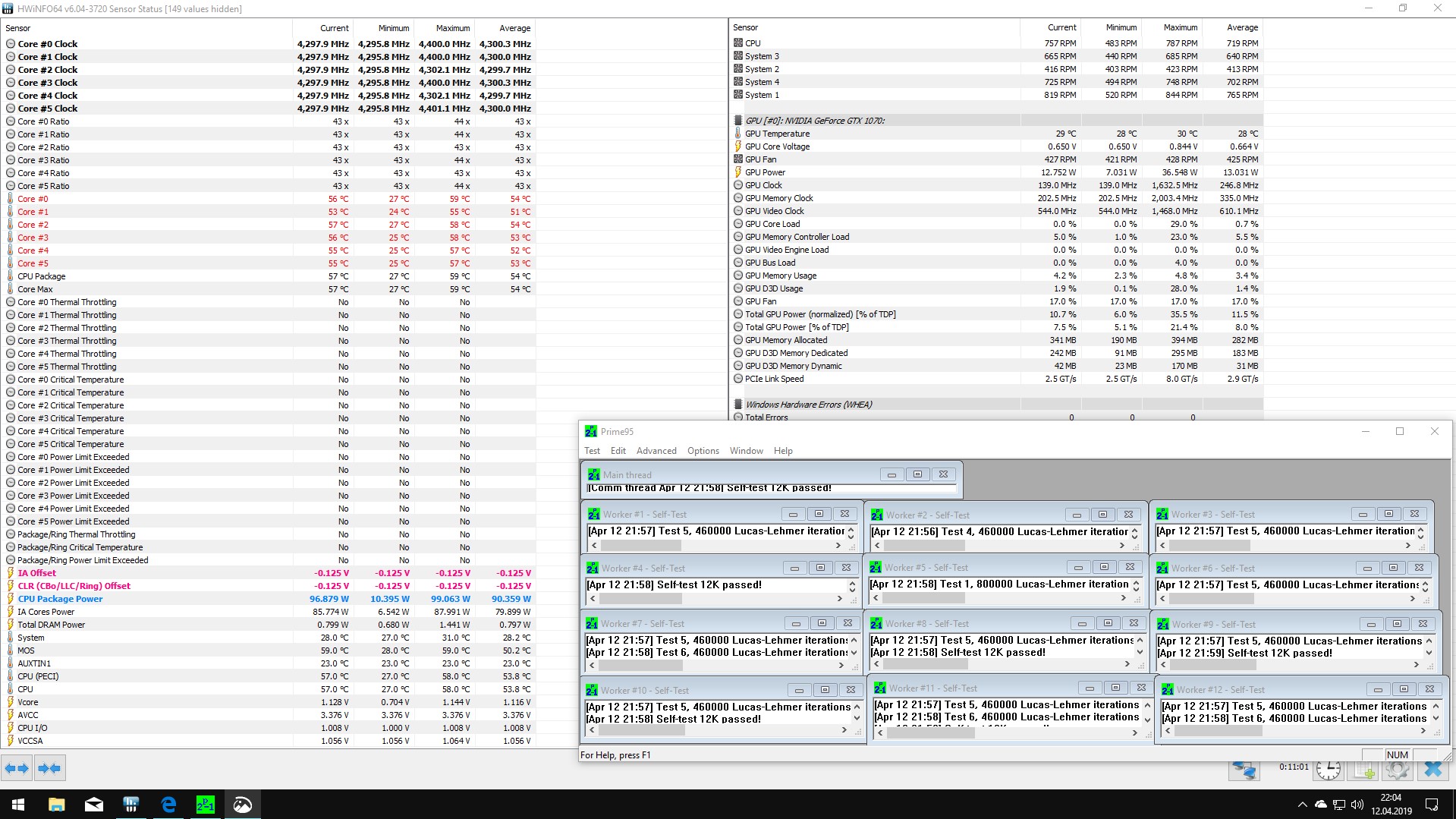The image size is (1456, 819).
Task: Select the GPU Memory Allocated sensor row
Action: pyautogui.click(x=996, y=340)
